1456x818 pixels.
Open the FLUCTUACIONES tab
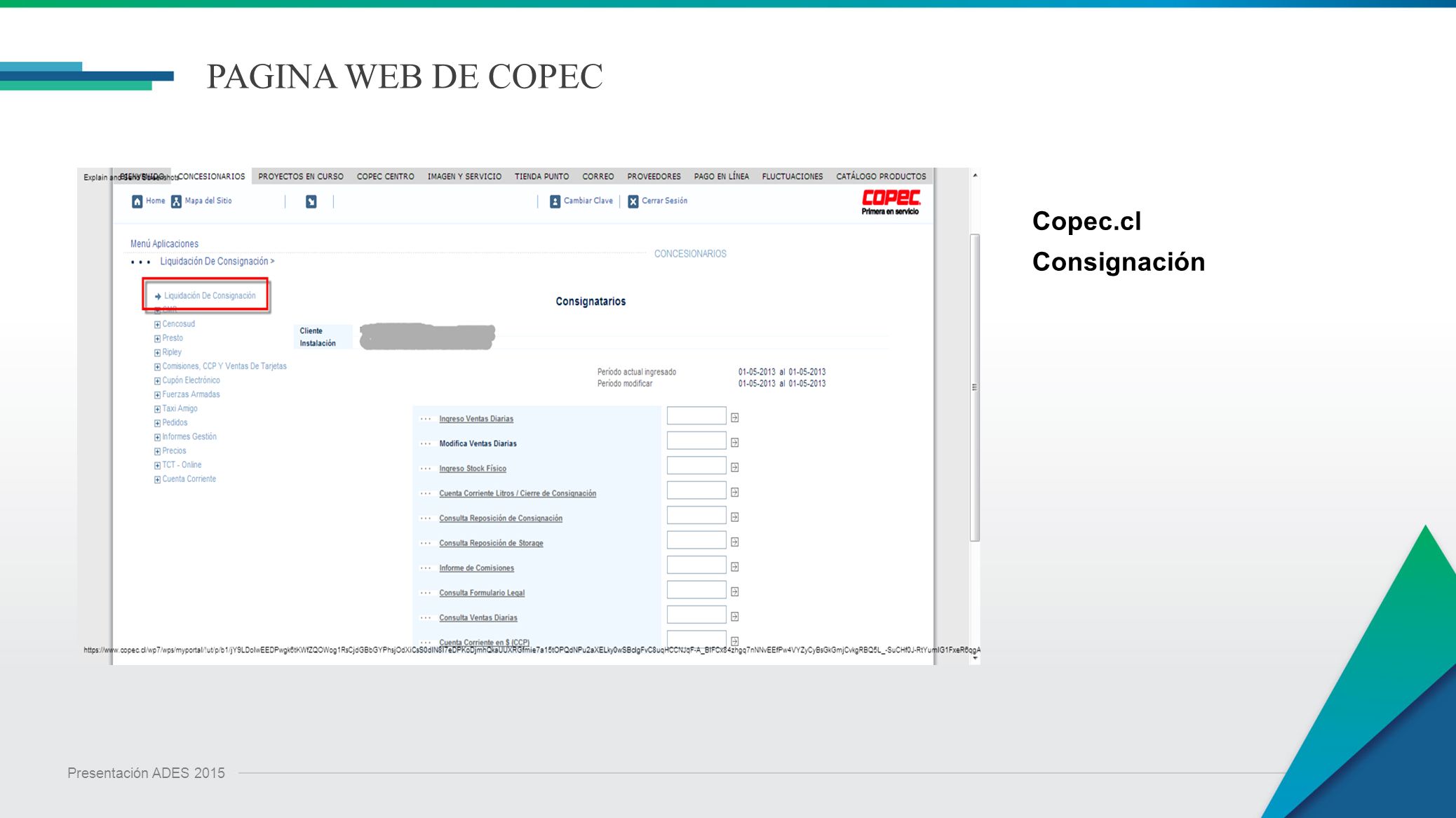pos(792,177)
